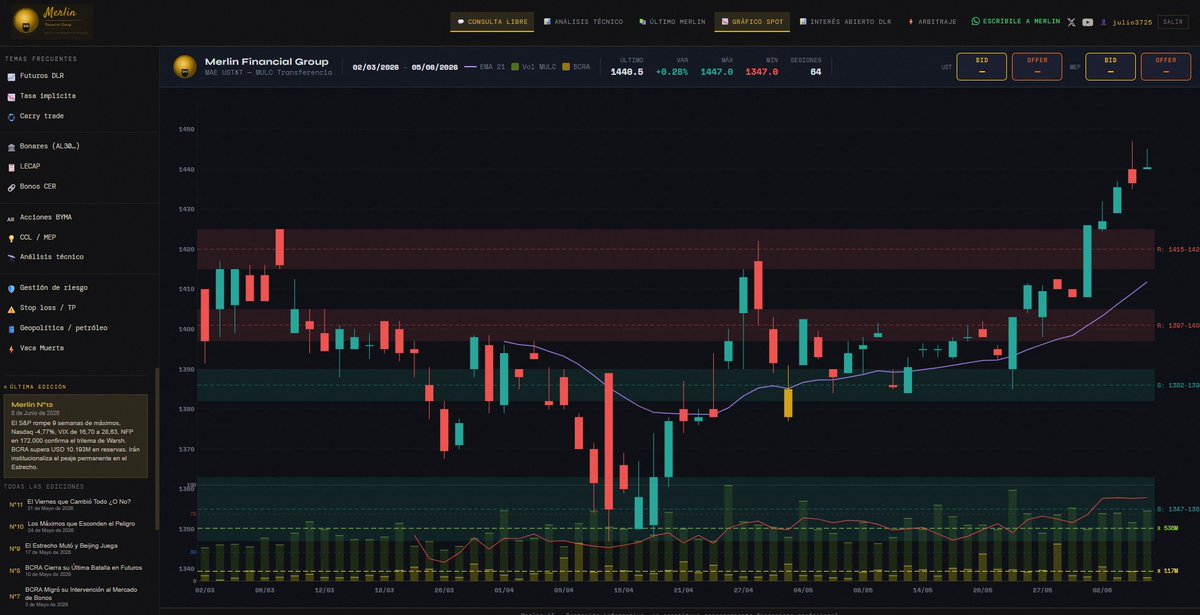
Task: Click the yellow BCRA candle near 04/05
Action: tap(788, 403)
